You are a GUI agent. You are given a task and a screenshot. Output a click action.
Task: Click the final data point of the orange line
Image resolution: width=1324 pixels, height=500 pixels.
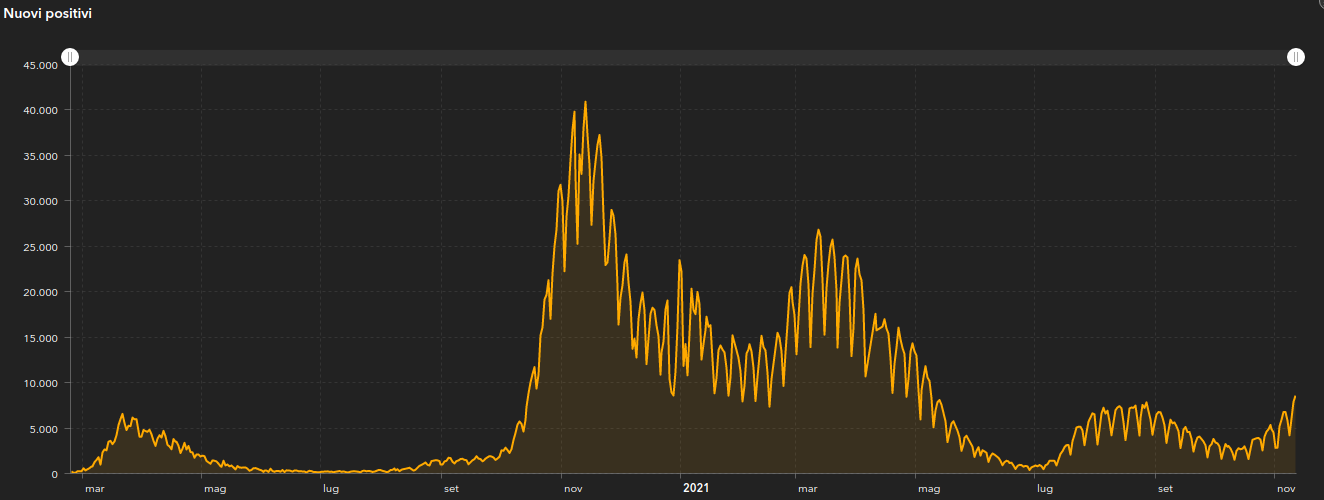1295,397
